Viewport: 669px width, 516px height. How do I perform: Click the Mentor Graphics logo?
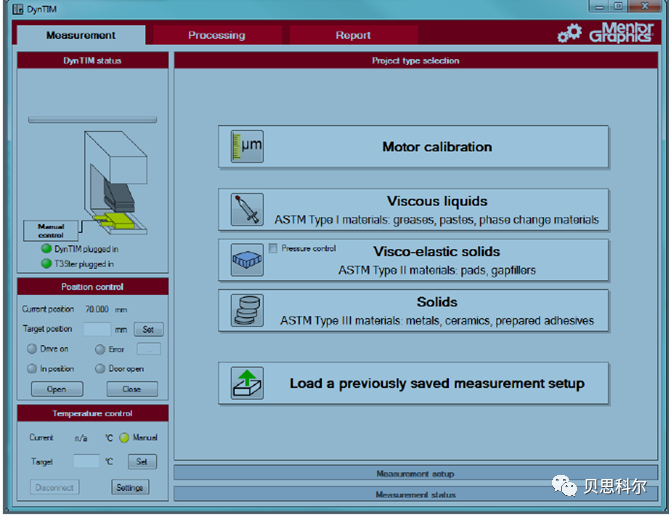(621, 32)
